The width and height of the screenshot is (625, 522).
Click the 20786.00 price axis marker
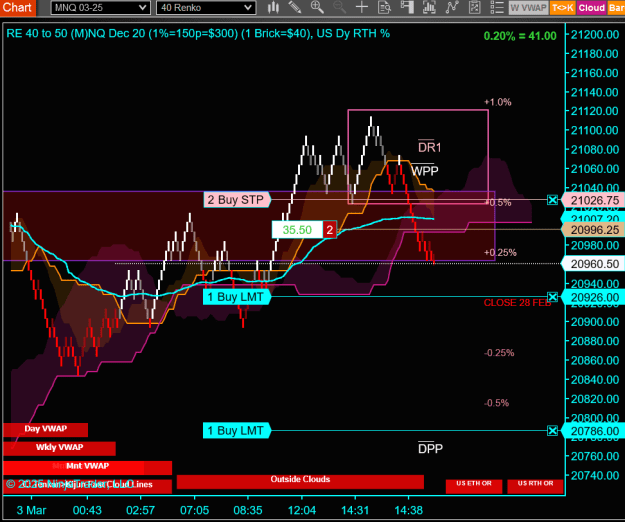click(594, 431)
